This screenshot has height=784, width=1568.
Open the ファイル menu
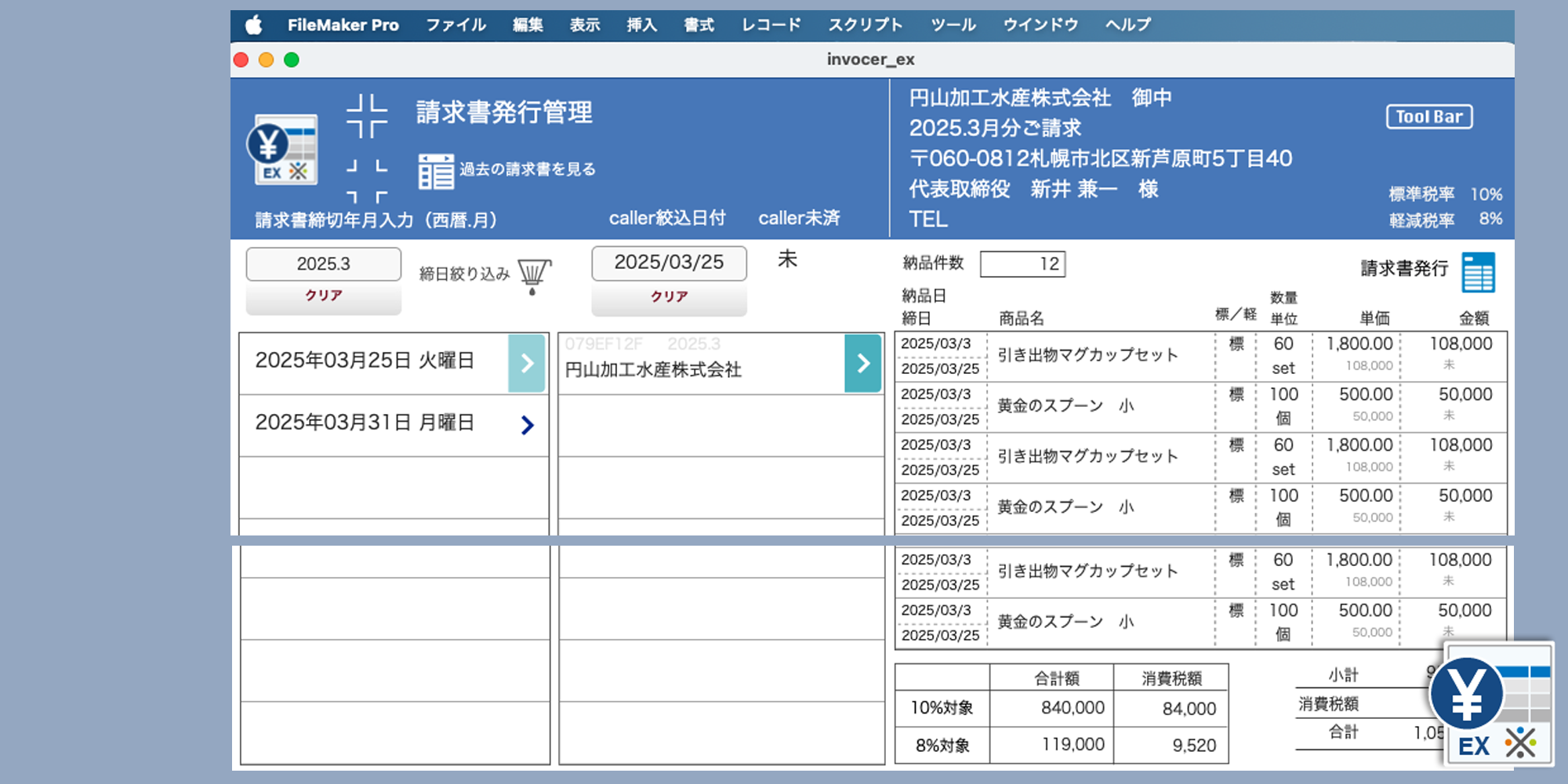pyautogui.click(x=456, y=25)
